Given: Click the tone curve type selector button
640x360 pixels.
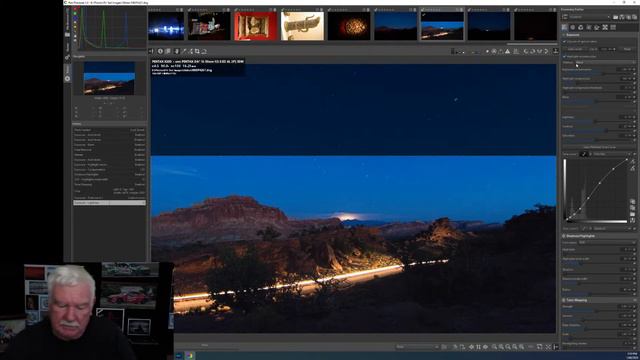Looking at the screenshot, I should [x=584, y=154].
